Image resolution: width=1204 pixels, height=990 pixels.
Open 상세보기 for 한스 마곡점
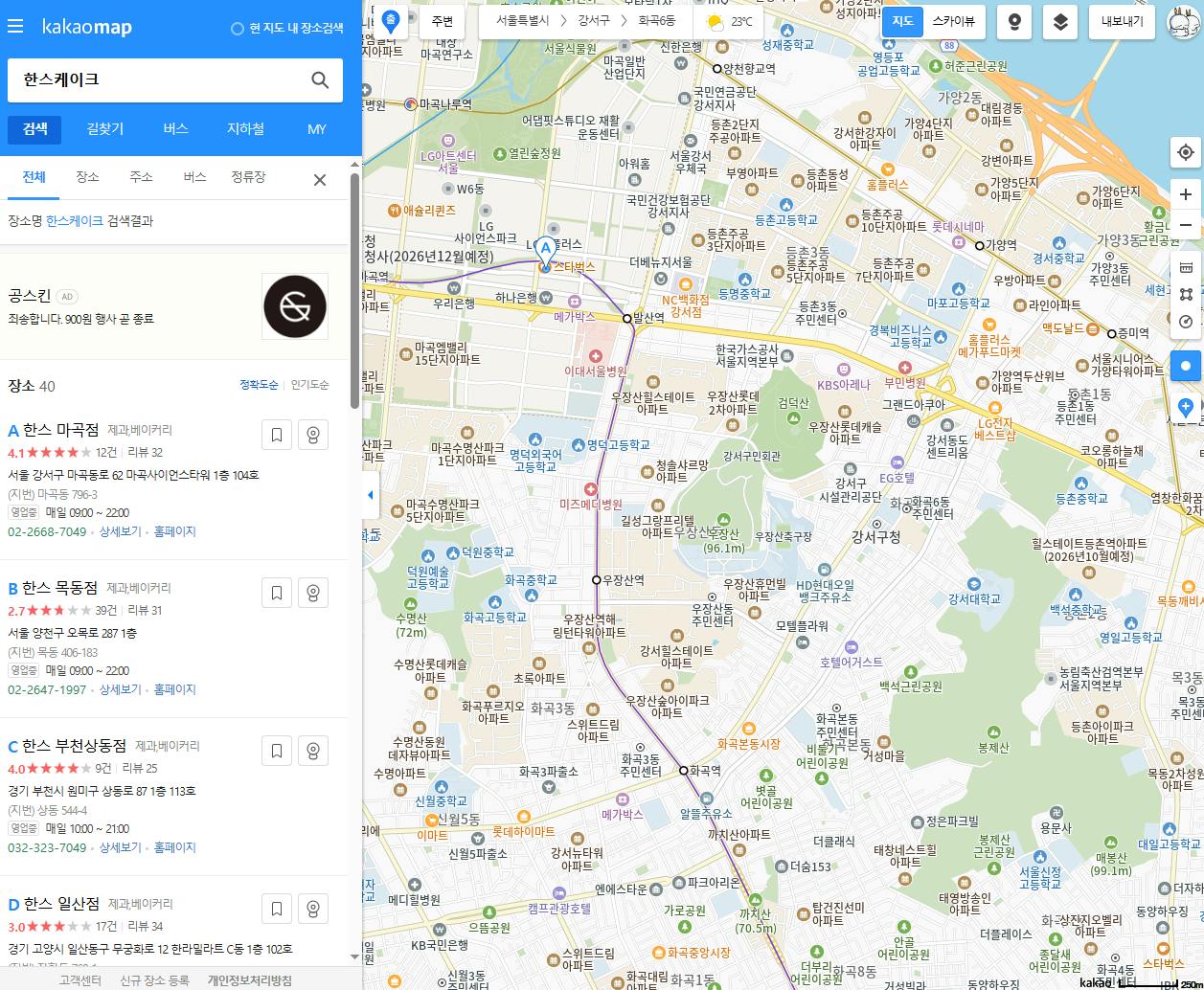coord(121,531)
